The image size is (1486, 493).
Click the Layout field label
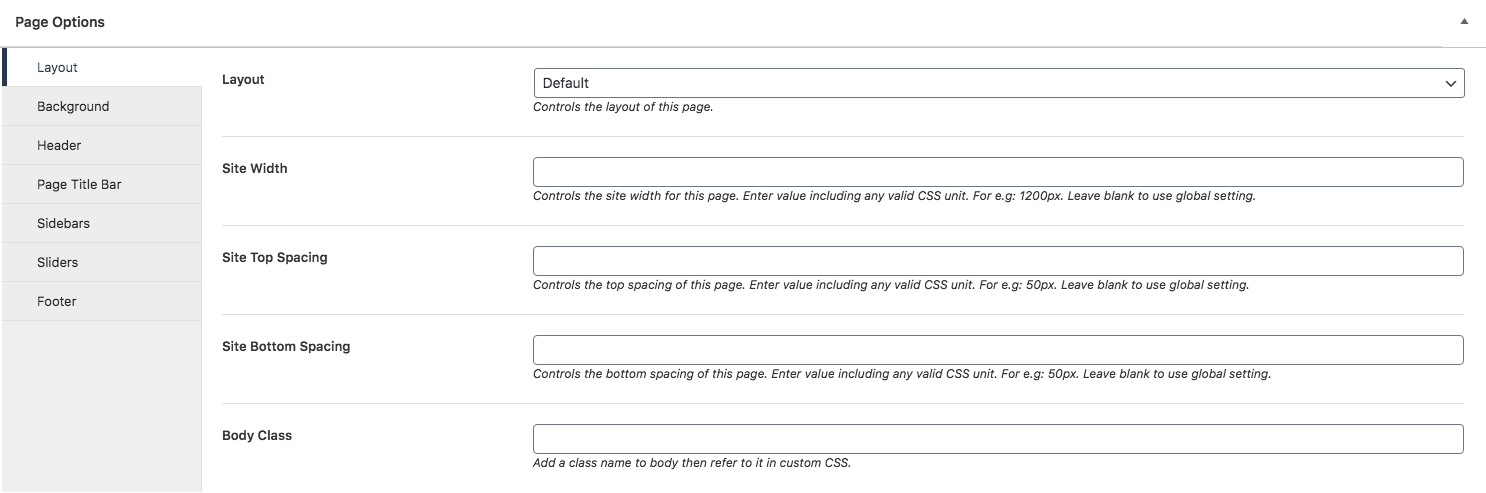pyautogui.click(x=243, y=79)
